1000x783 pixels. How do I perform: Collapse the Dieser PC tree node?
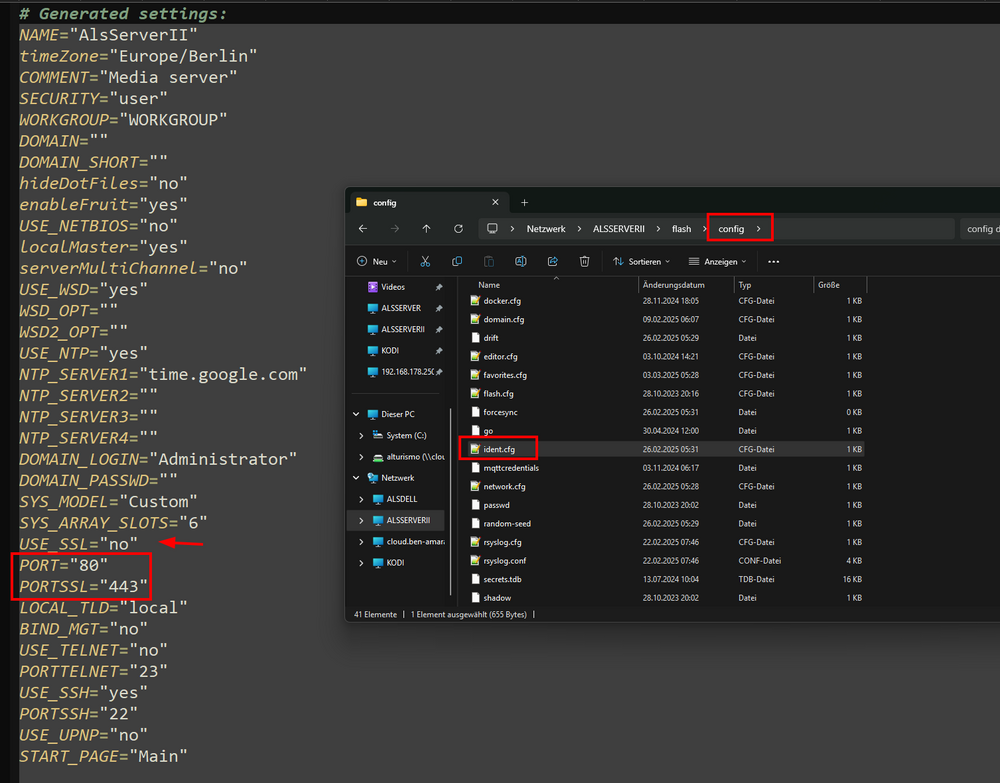click(356, 414)
